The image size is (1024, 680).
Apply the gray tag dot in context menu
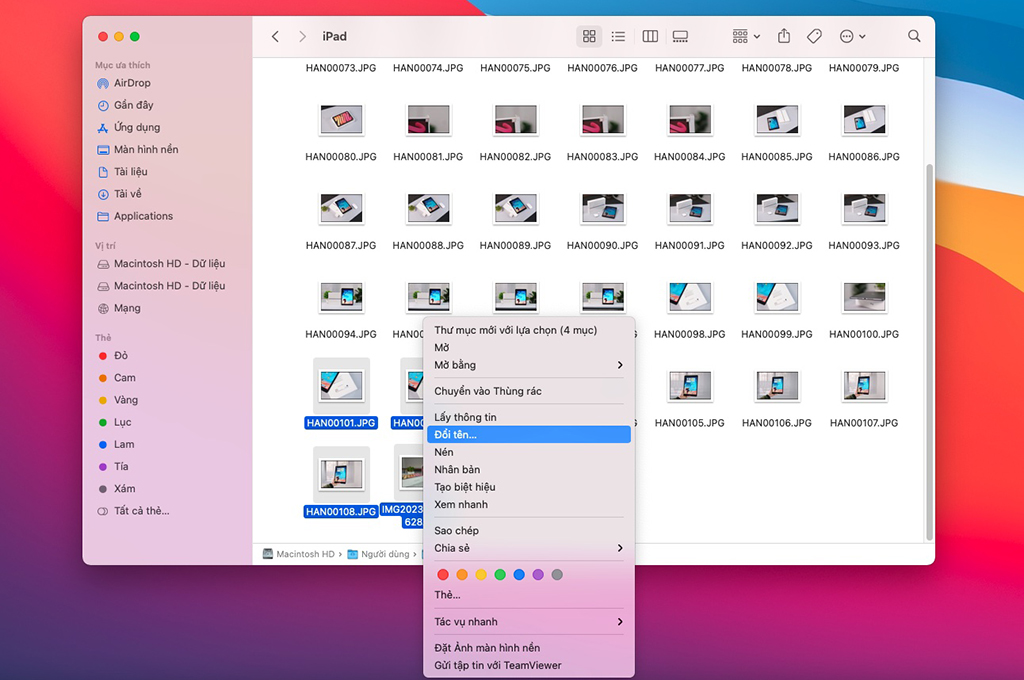coord(557,575)
